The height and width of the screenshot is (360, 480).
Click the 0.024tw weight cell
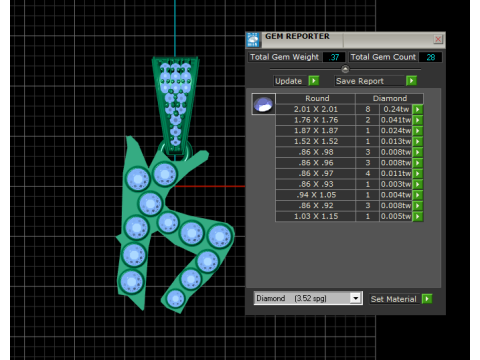pos(396,131)
